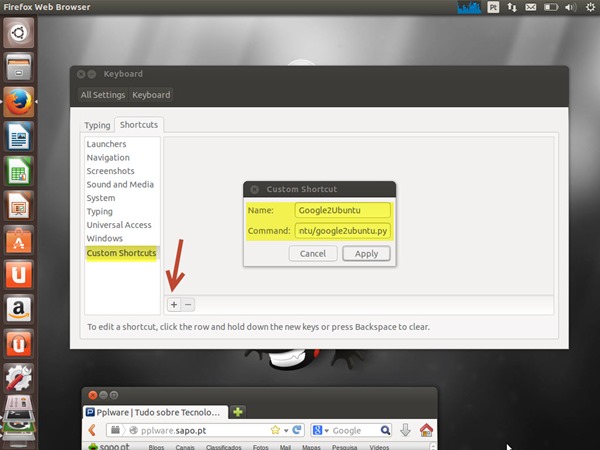
Task: Select Custom Shortcuts category
Action: tap(121, 253)
